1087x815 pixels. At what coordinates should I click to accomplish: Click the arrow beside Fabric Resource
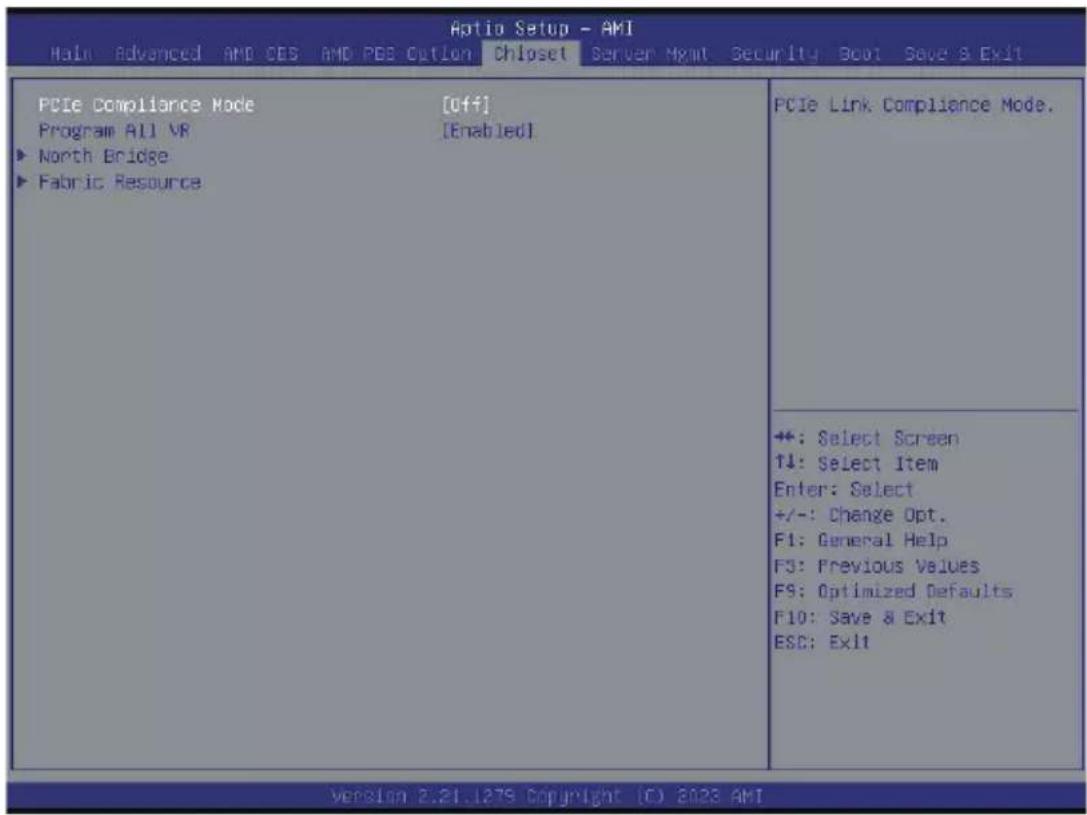point(22,182)
